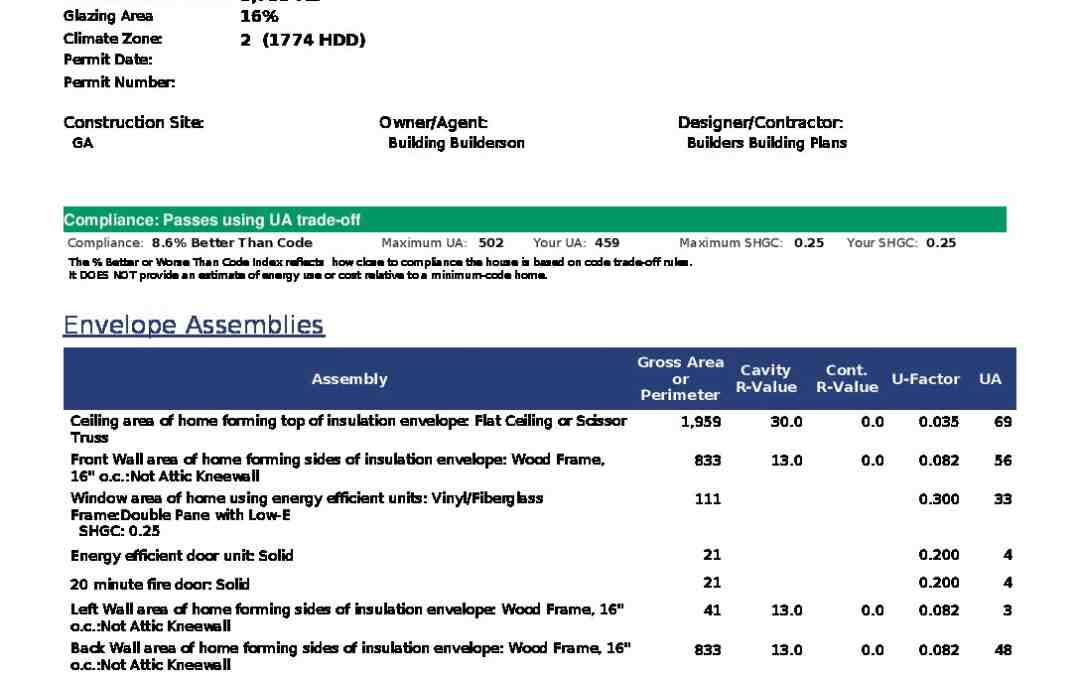Select the Assembly column header
The width and height of the screenshot is (1080, 675).
[x=349, y=379]
